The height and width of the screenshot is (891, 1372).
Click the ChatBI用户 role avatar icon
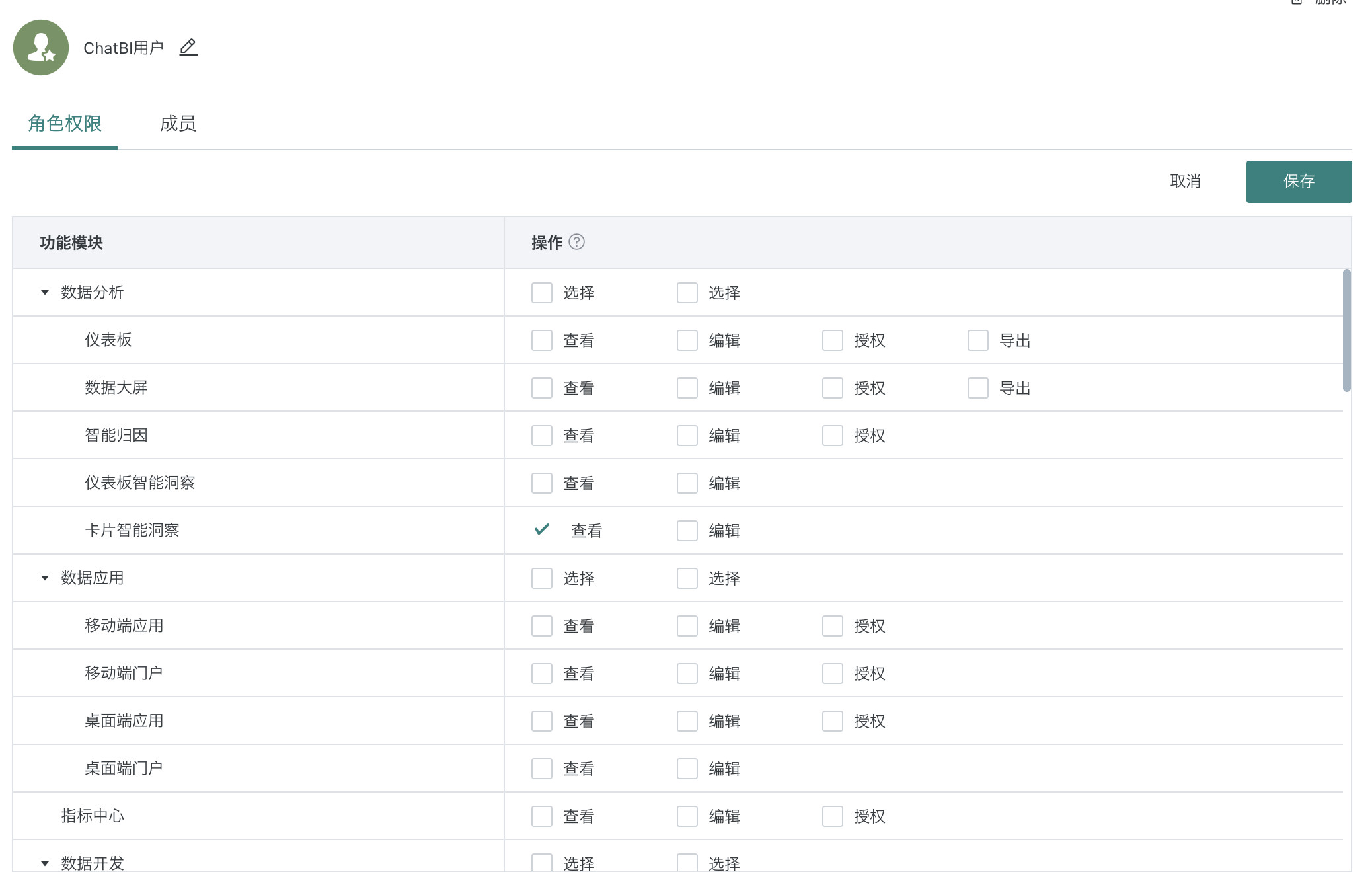(41, 48)
